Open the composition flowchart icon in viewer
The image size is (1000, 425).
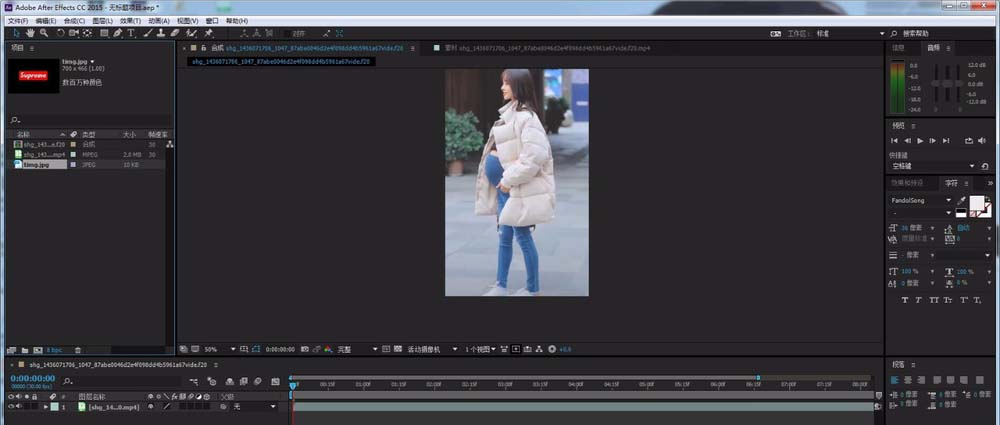538,349
